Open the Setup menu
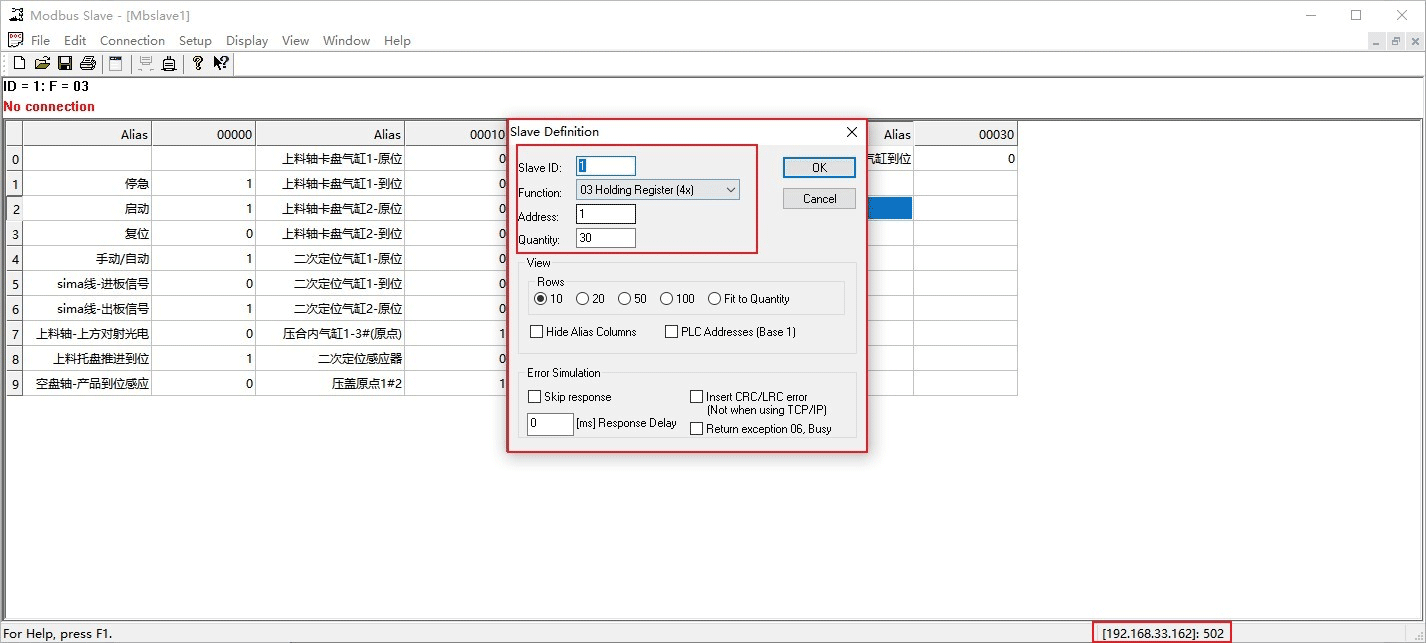 click(195, 41)
